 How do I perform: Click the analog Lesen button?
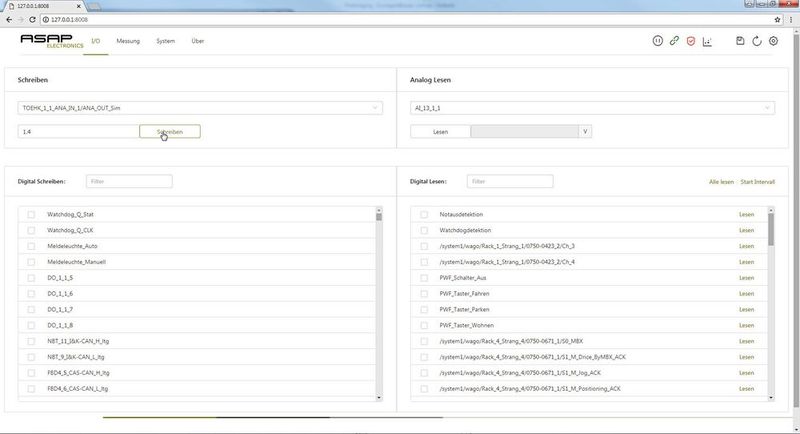click(440, 132)
